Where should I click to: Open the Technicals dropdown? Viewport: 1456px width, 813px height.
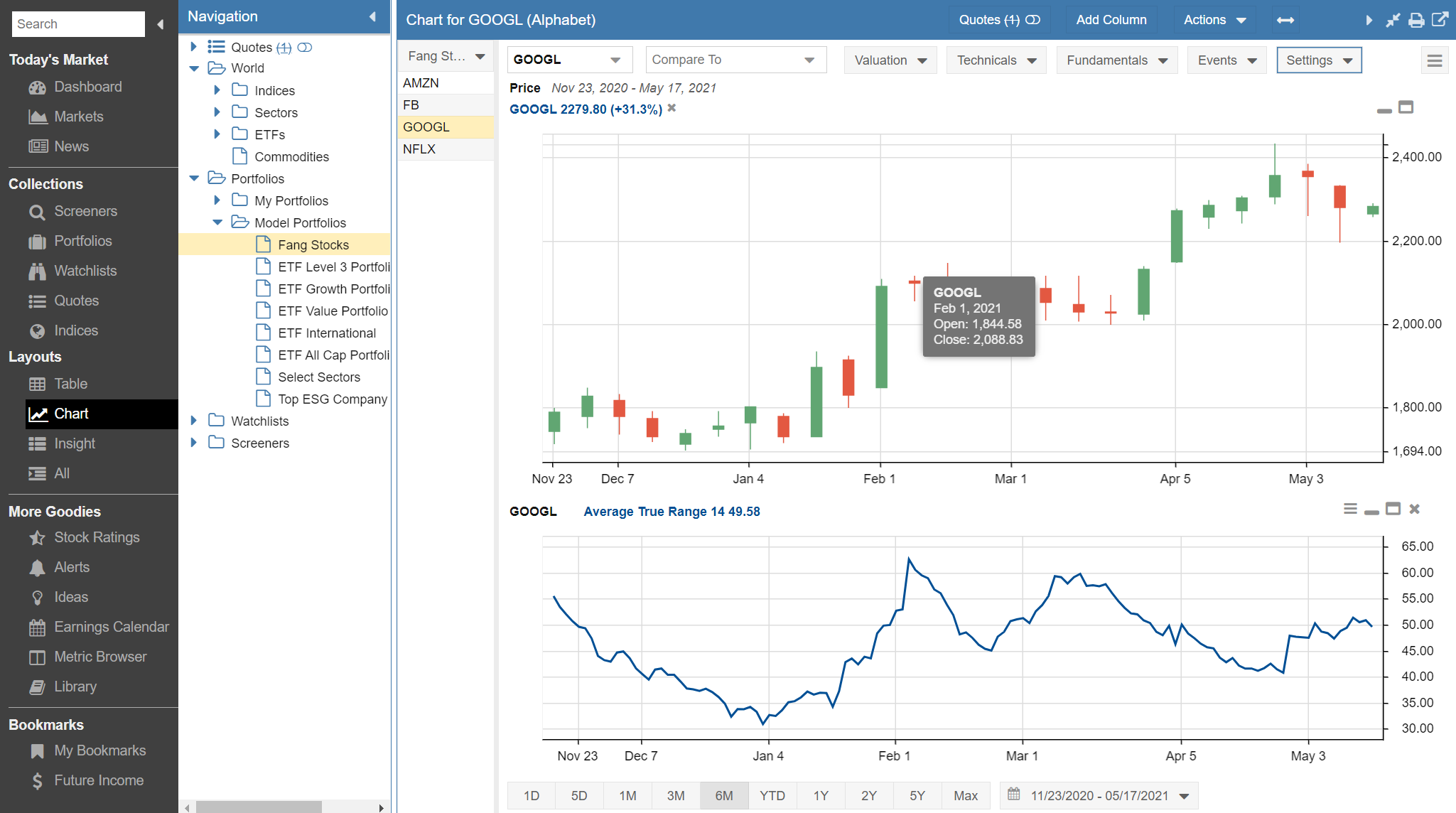coord(996,60)
